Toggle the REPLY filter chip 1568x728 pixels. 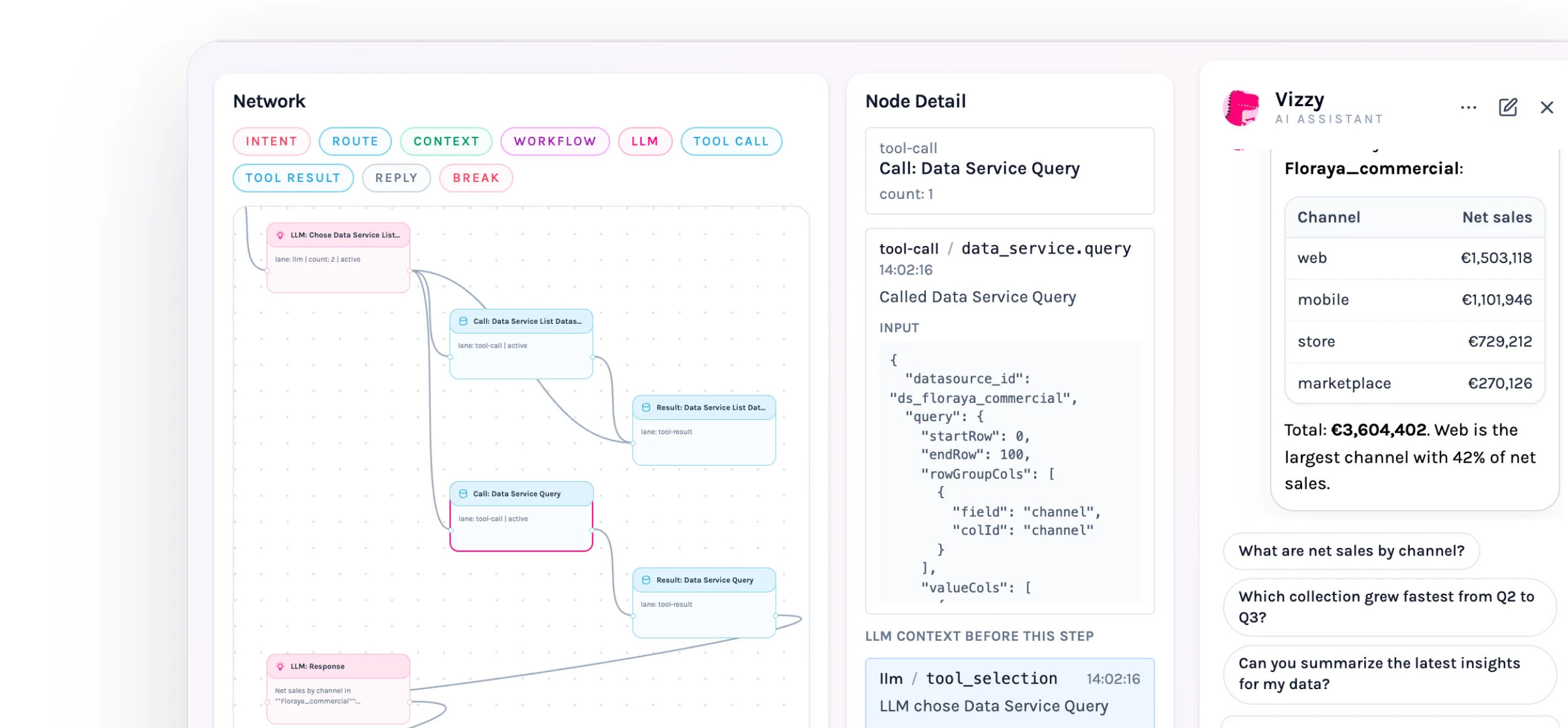[396, 178]
